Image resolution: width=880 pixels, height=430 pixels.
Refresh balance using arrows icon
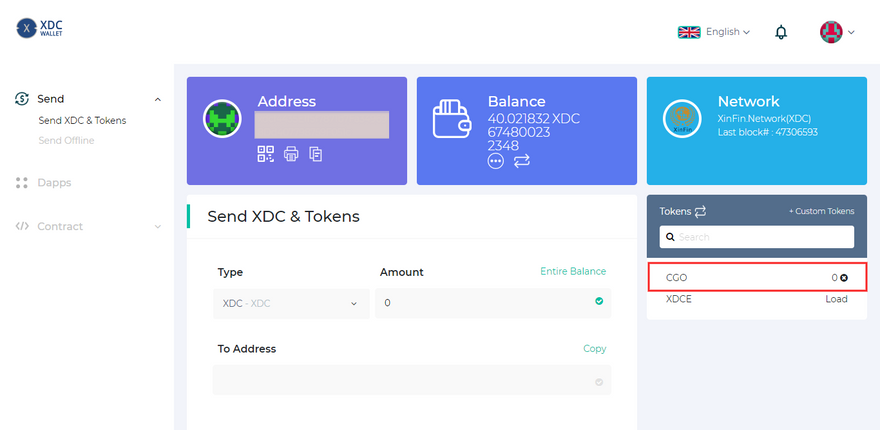pos(522,161)
